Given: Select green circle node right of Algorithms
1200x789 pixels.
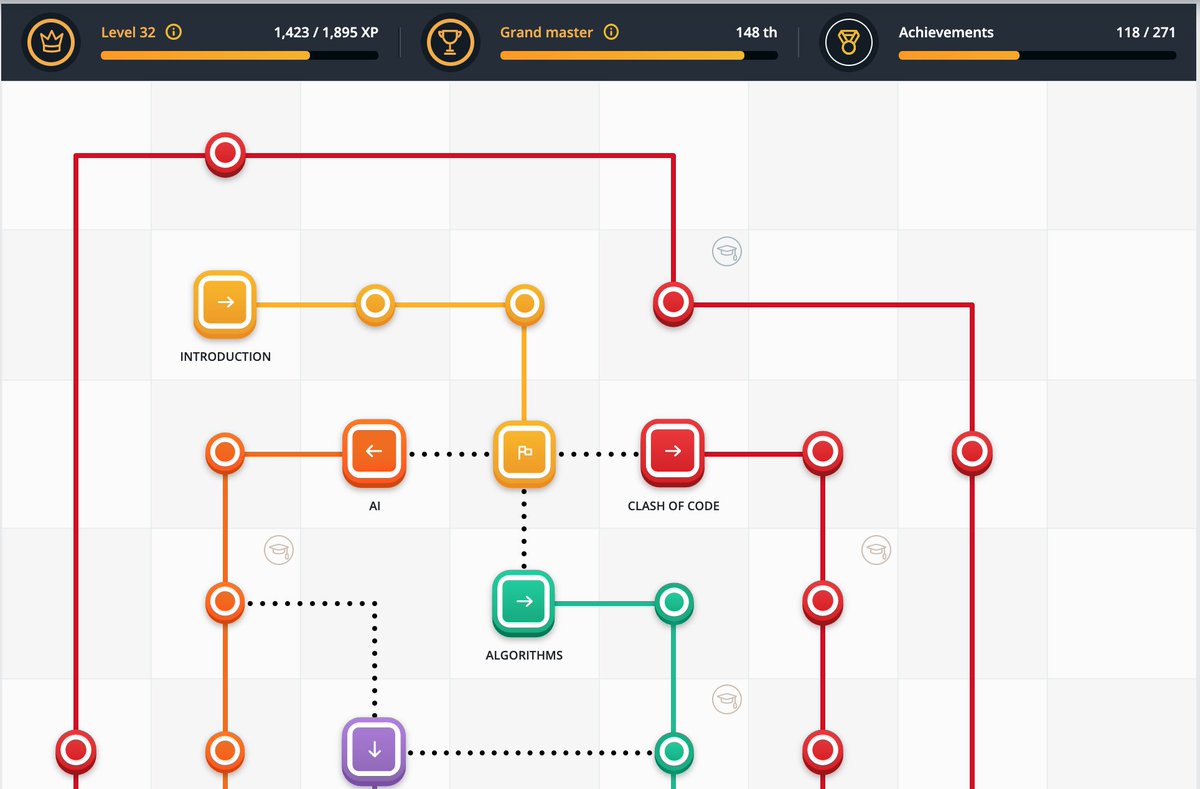Looking at the screenshot, I should coord(673,604).
